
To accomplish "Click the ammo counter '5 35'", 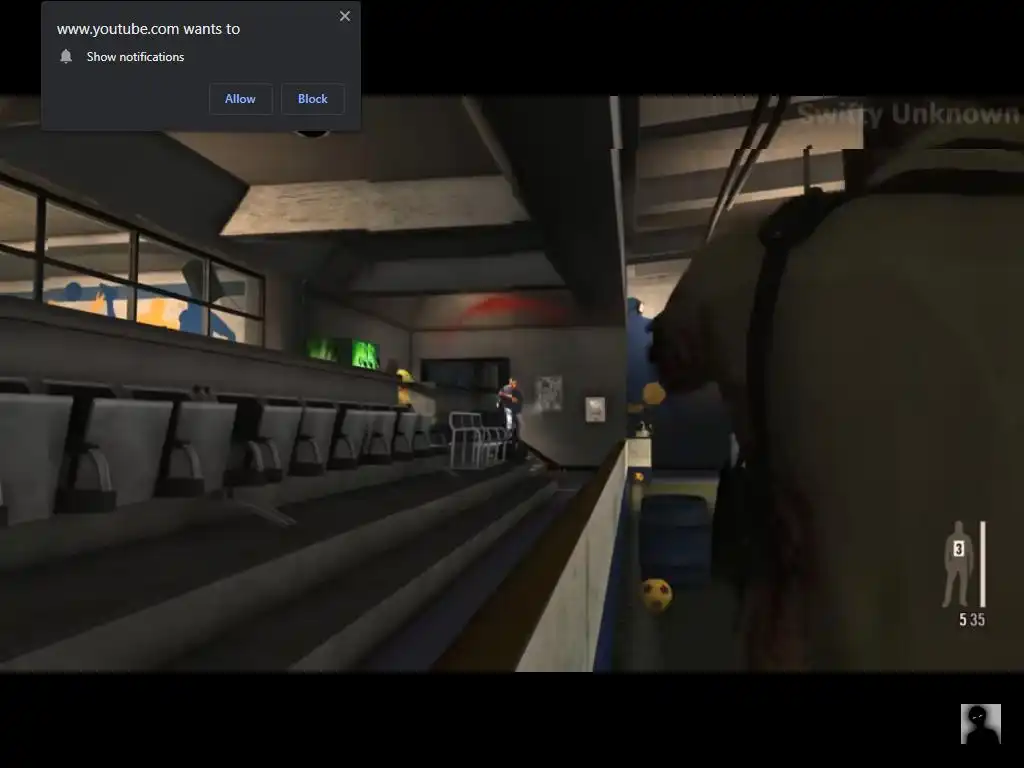I will [972, 620].
